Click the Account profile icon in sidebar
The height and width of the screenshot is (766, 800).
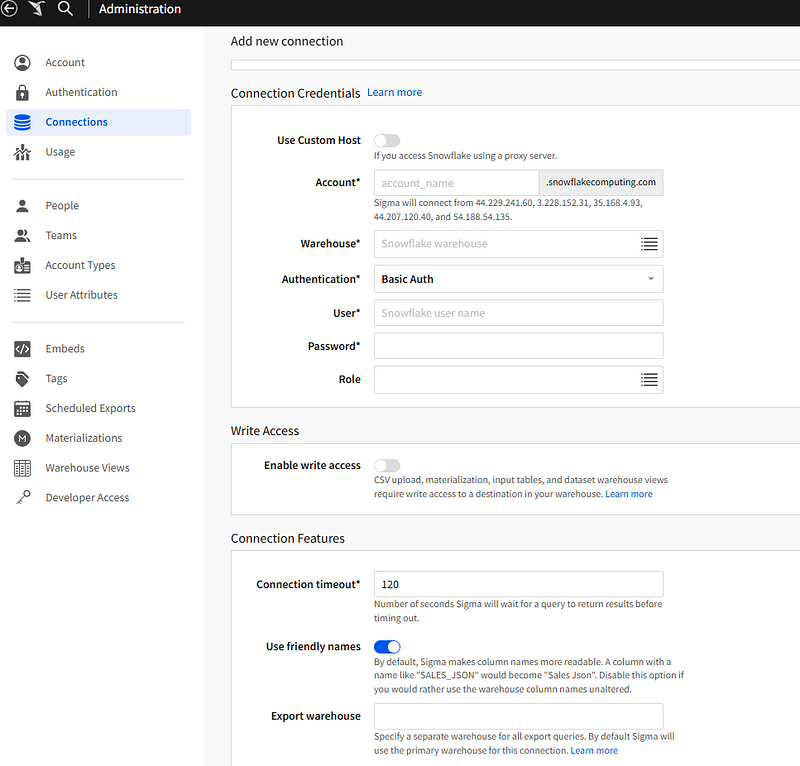[22, 63]
